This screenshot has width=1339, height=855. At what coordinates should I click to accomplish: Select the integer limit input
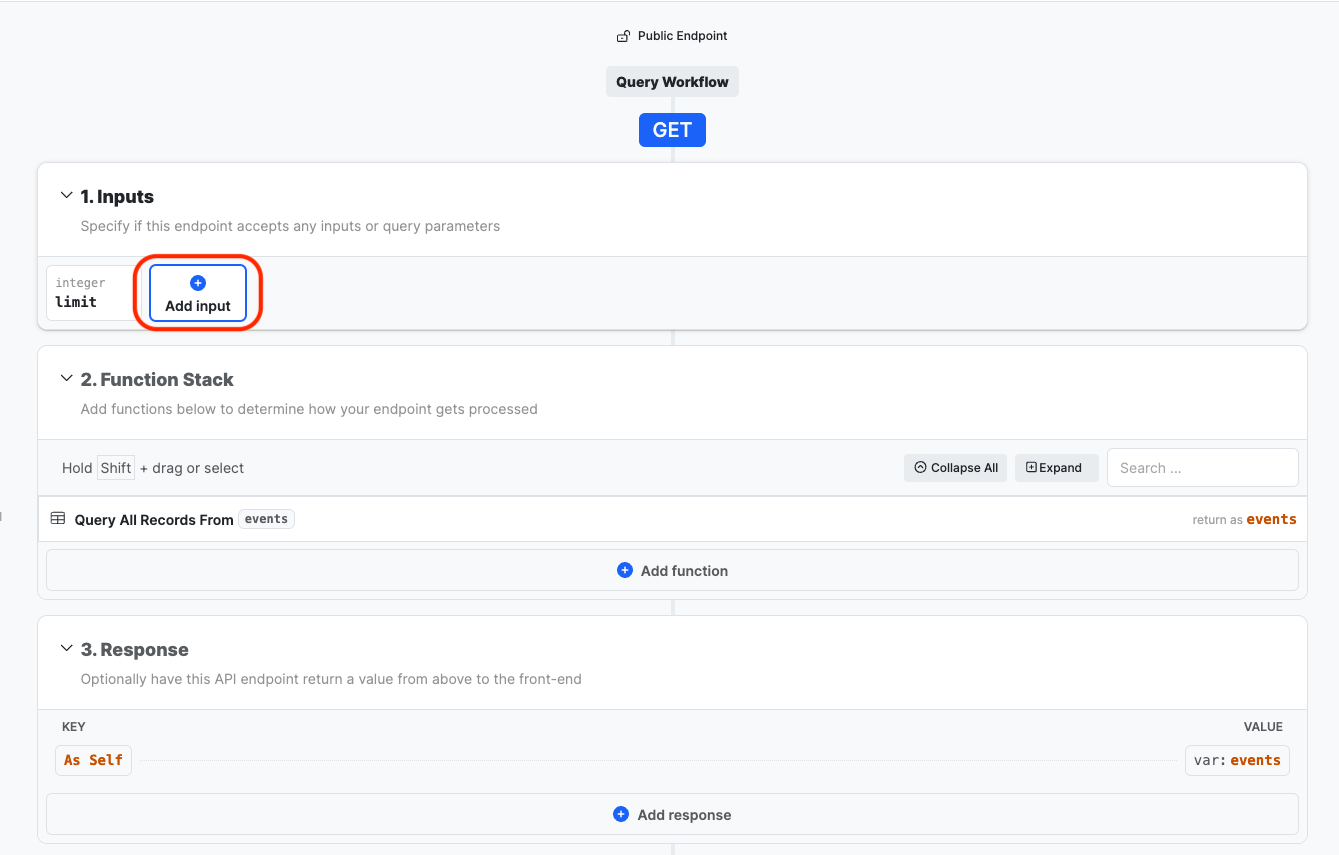pyautogui.click(x=92, y=293)
